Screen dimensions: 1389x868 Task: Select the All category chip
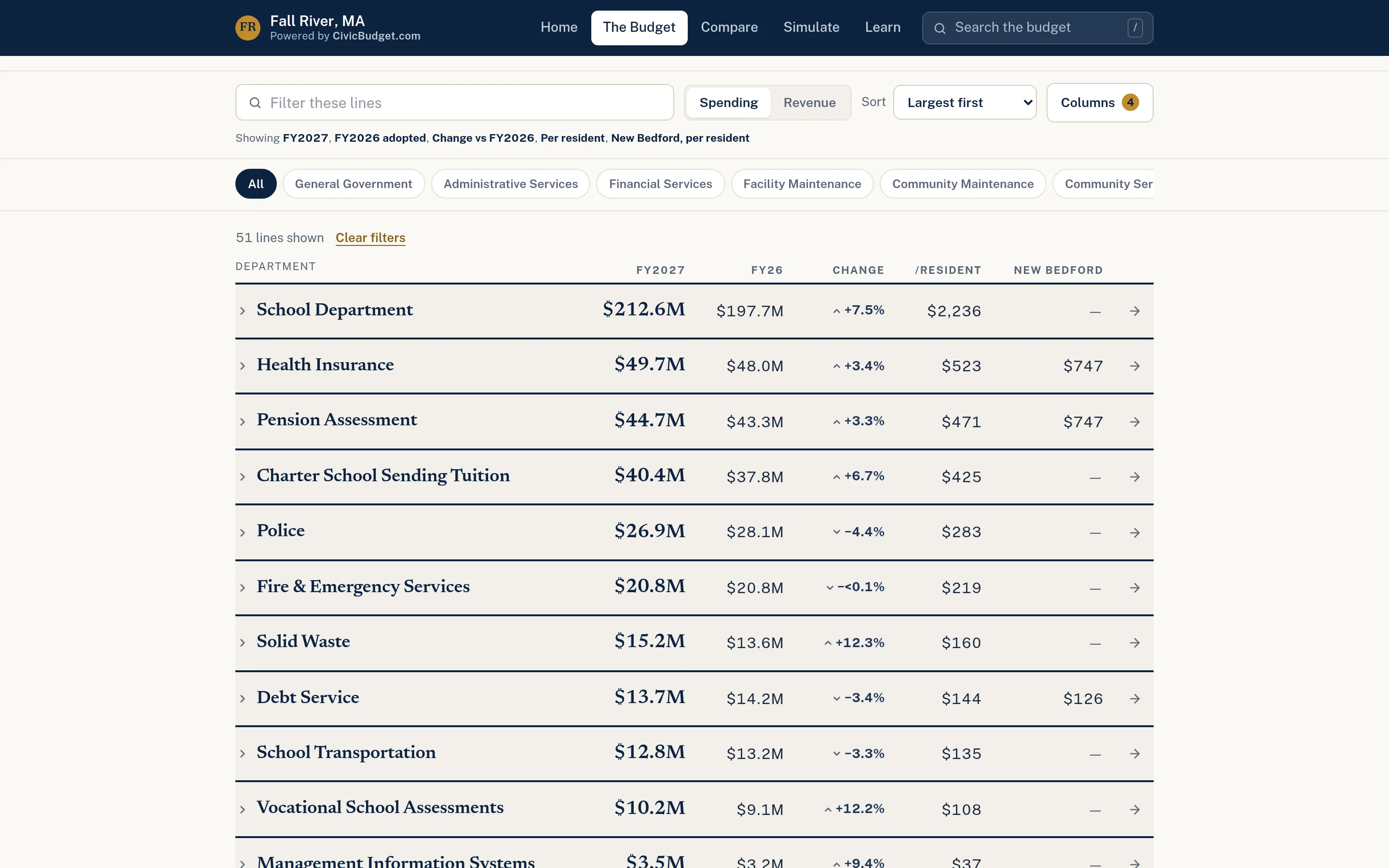(x=256, y=184)
